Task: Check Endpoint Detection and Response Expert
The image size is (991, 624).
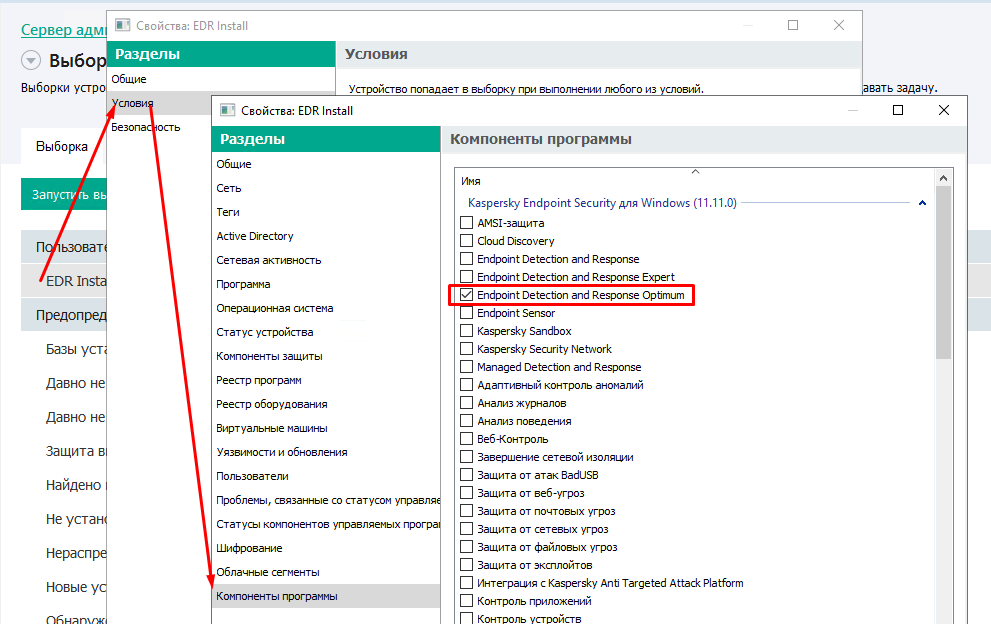Action: point(466,277)
